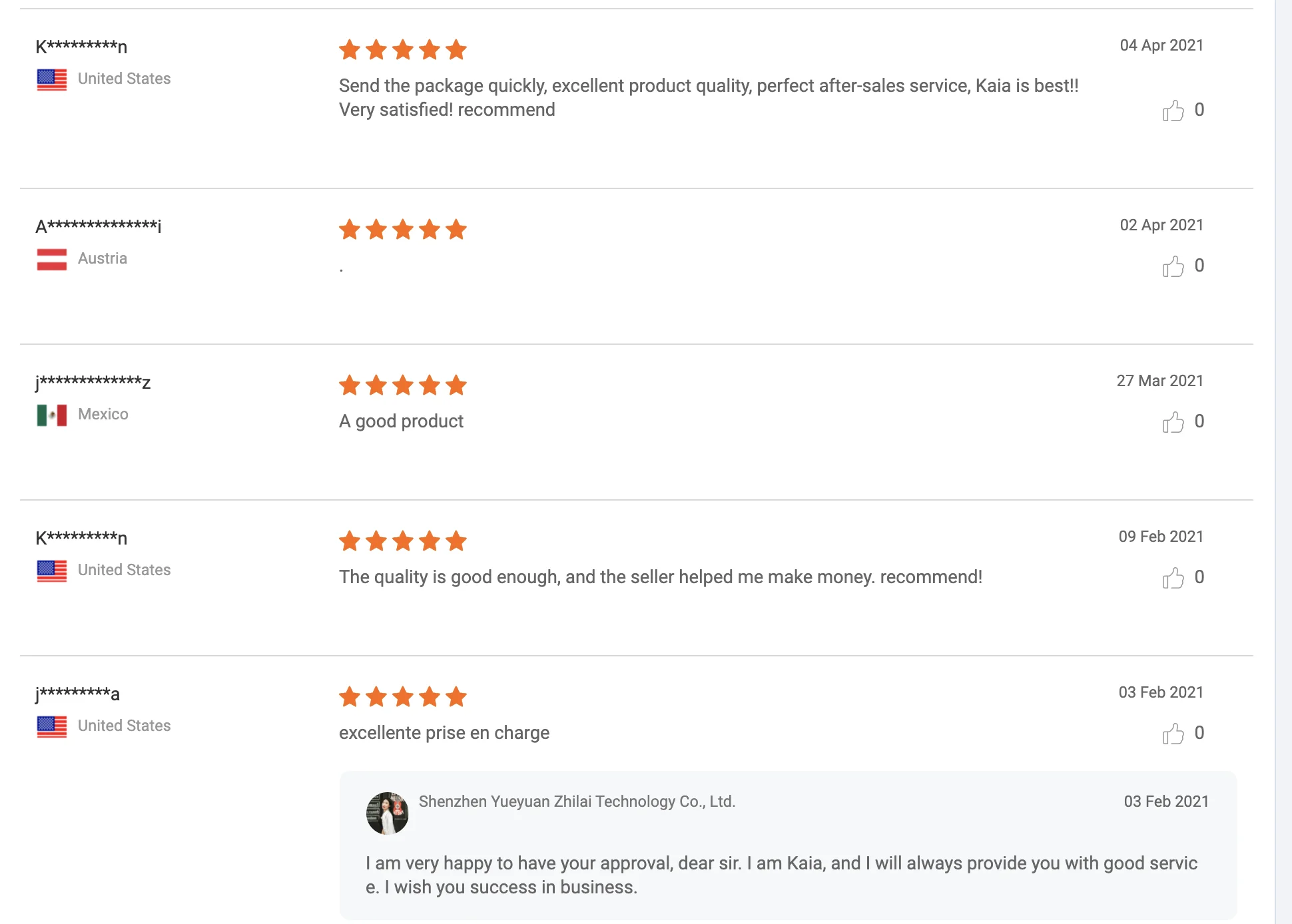1292x924 pixels.
Task: Click thumbs-up on the Austria review
Action: [x=1173, y=266]
